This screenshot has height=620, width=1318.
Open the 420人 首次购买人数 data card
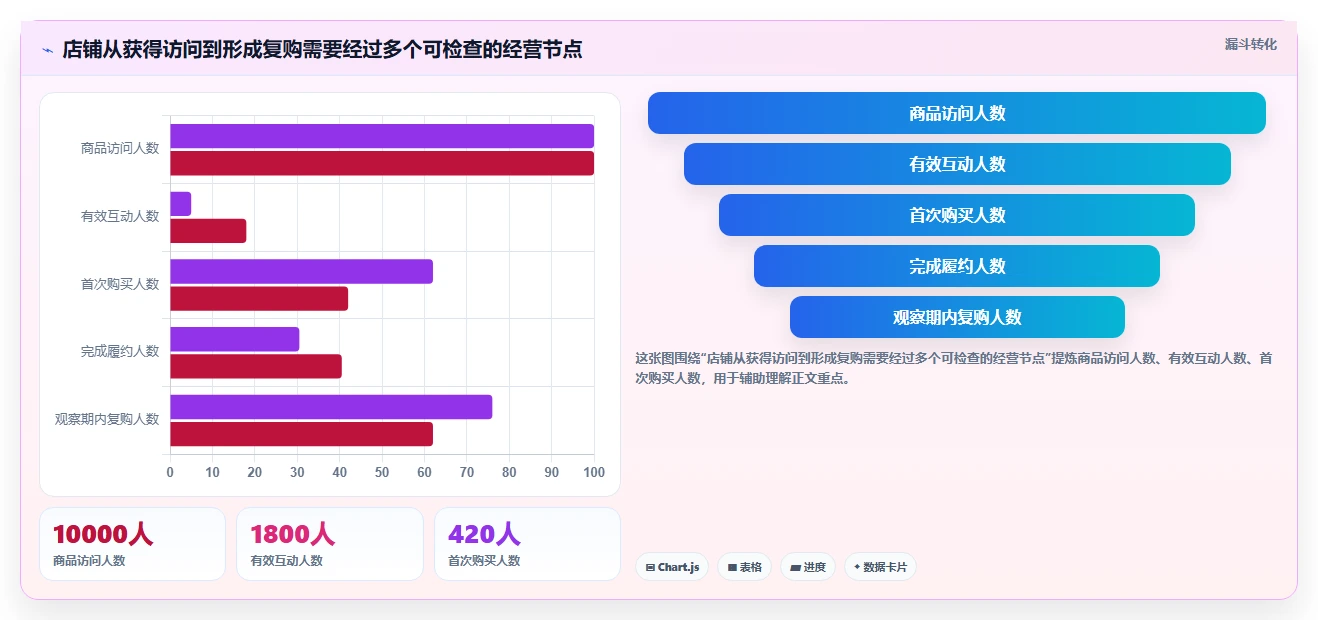pos(527,544)
